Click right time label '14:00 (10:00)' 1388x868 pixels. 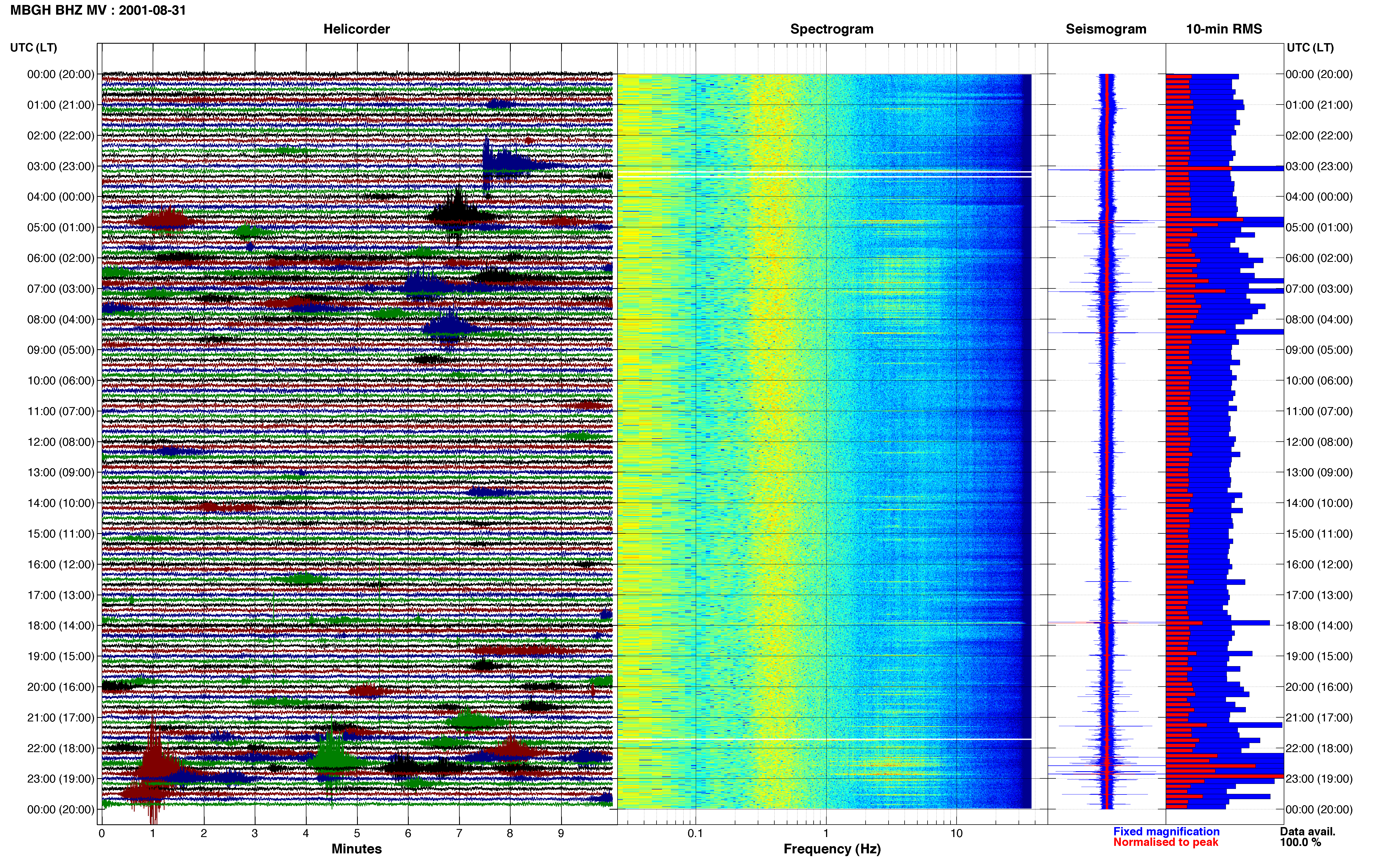point(1319,504)
